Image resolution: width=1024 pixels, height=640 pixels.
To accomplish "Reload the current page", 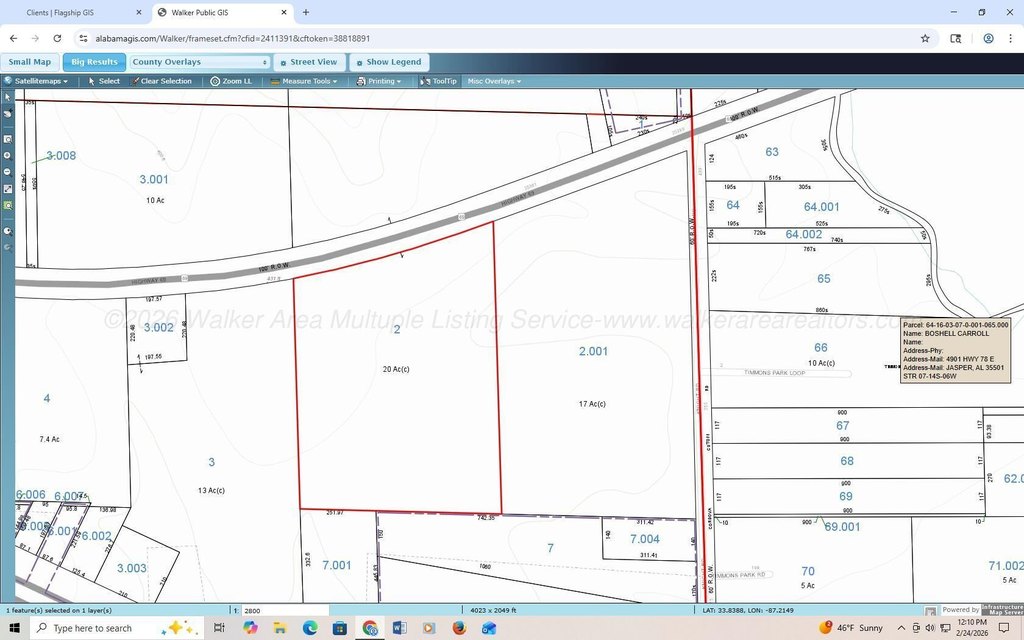I will click(x=57, y=39).
